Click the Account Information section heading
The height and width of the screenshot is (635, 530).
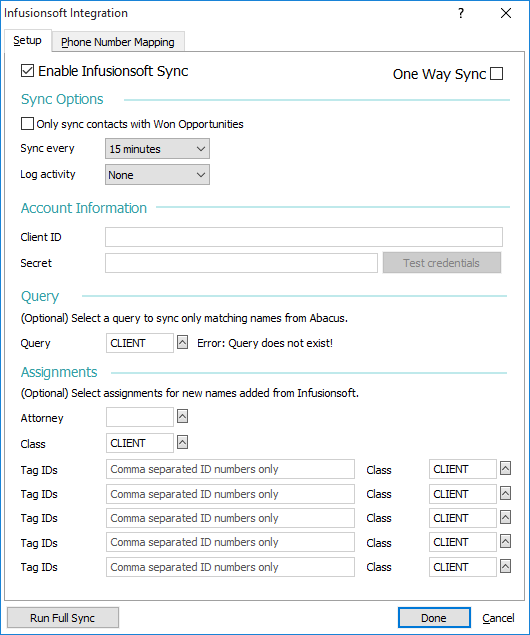pyautogui.click(x=84, y=208)
